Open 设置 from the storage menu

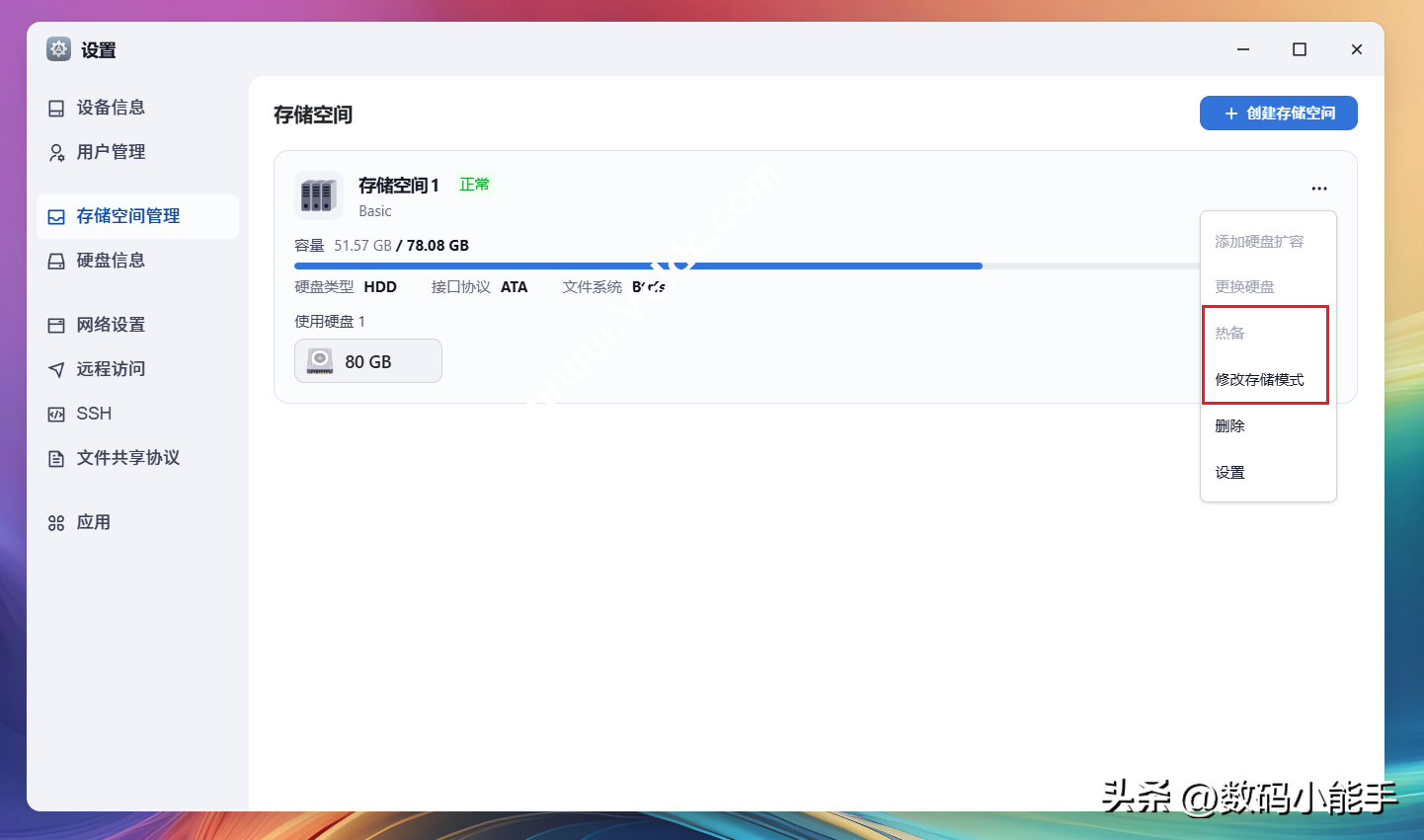pyautogui.click(x=1268, y=473)
